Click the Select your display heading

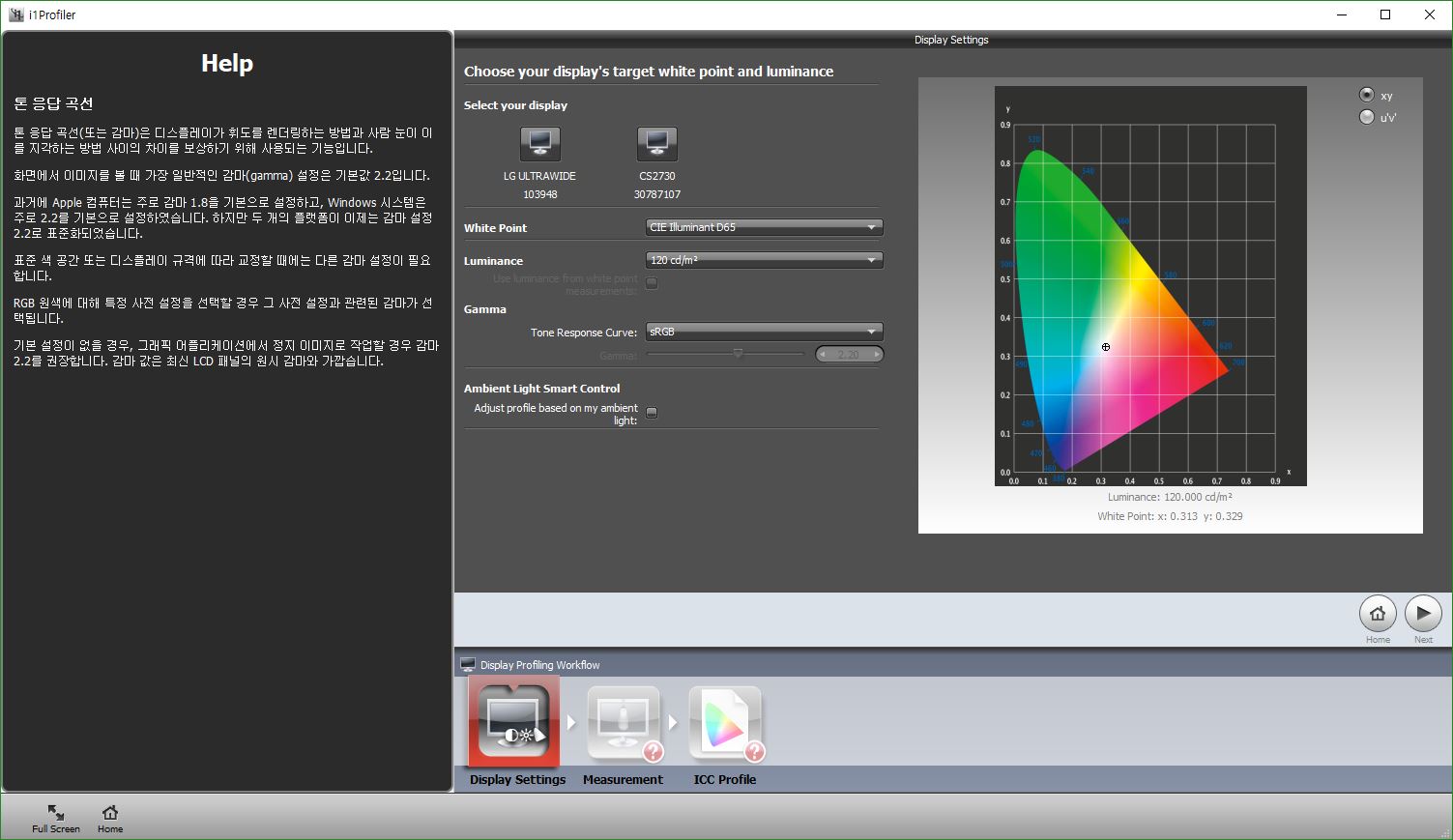pyautogui.click(x=515, y=105)
